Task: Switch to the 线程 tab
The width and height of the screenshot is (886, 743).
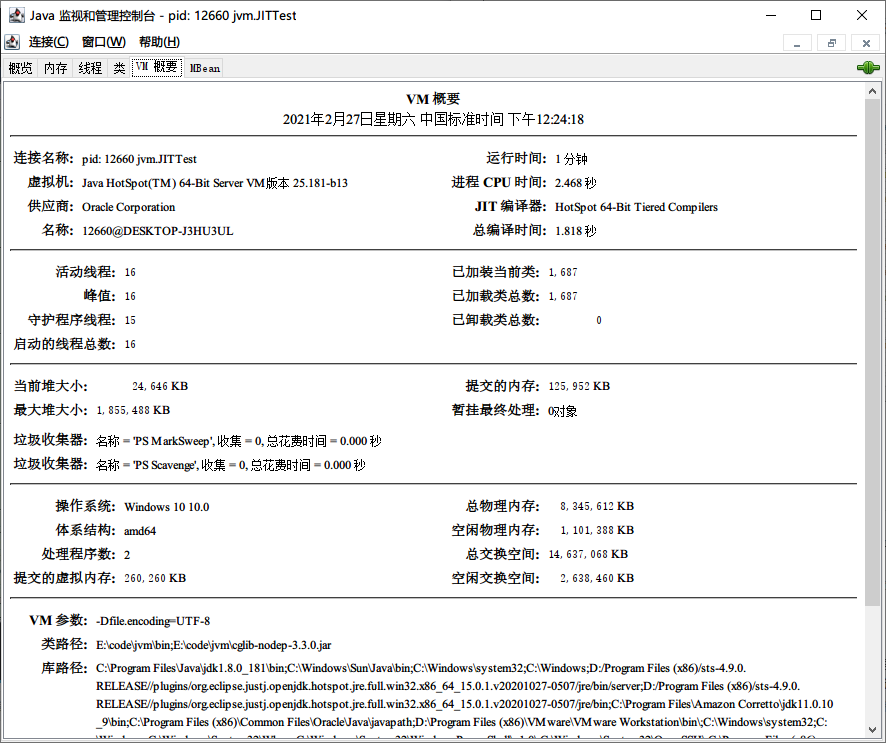Action: tap(90, 68)
